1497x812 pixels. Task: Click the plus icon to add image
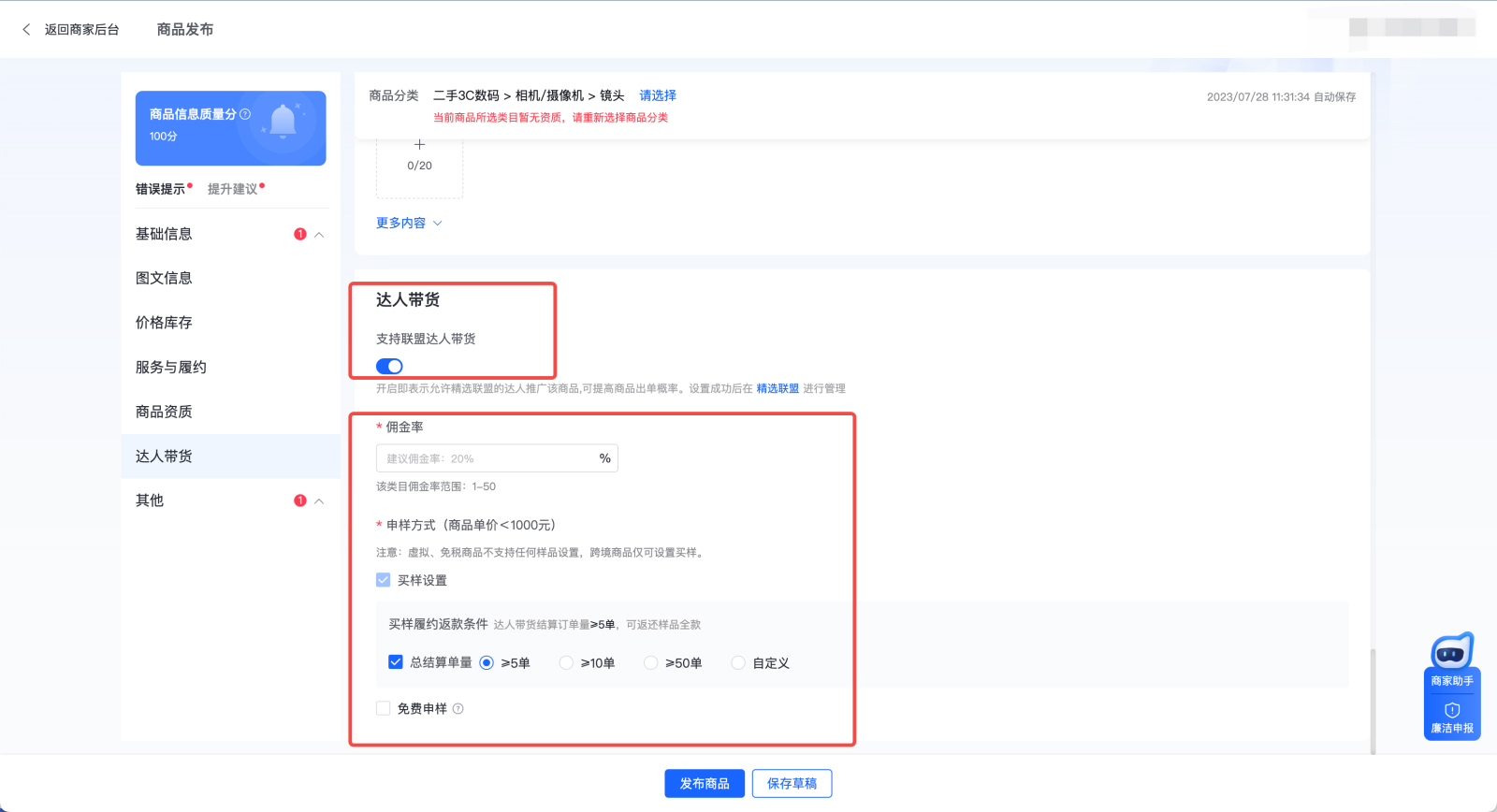(419, 144)
